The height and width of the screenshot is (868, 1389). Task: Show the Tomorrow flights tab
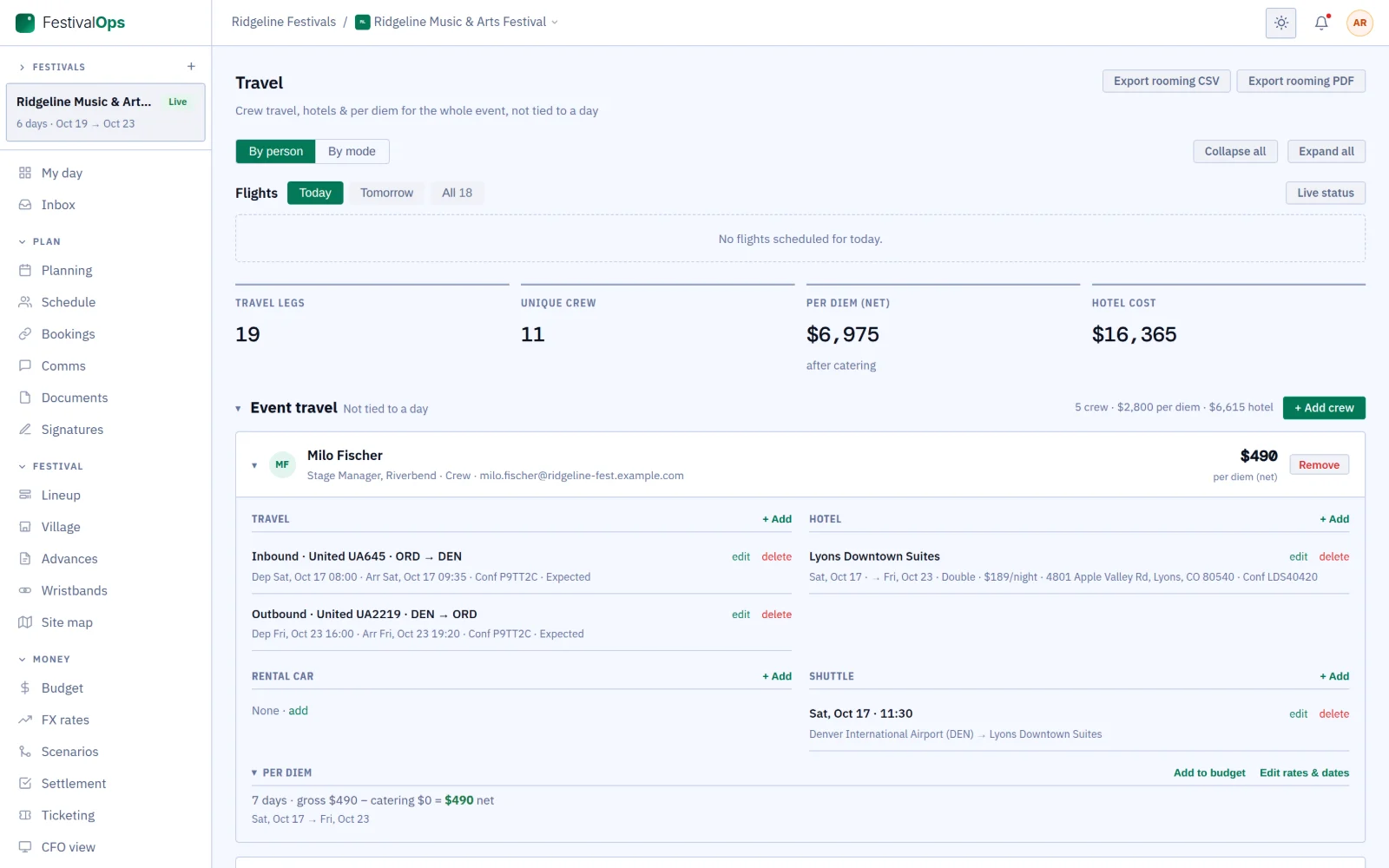click(x=386, y=193)
